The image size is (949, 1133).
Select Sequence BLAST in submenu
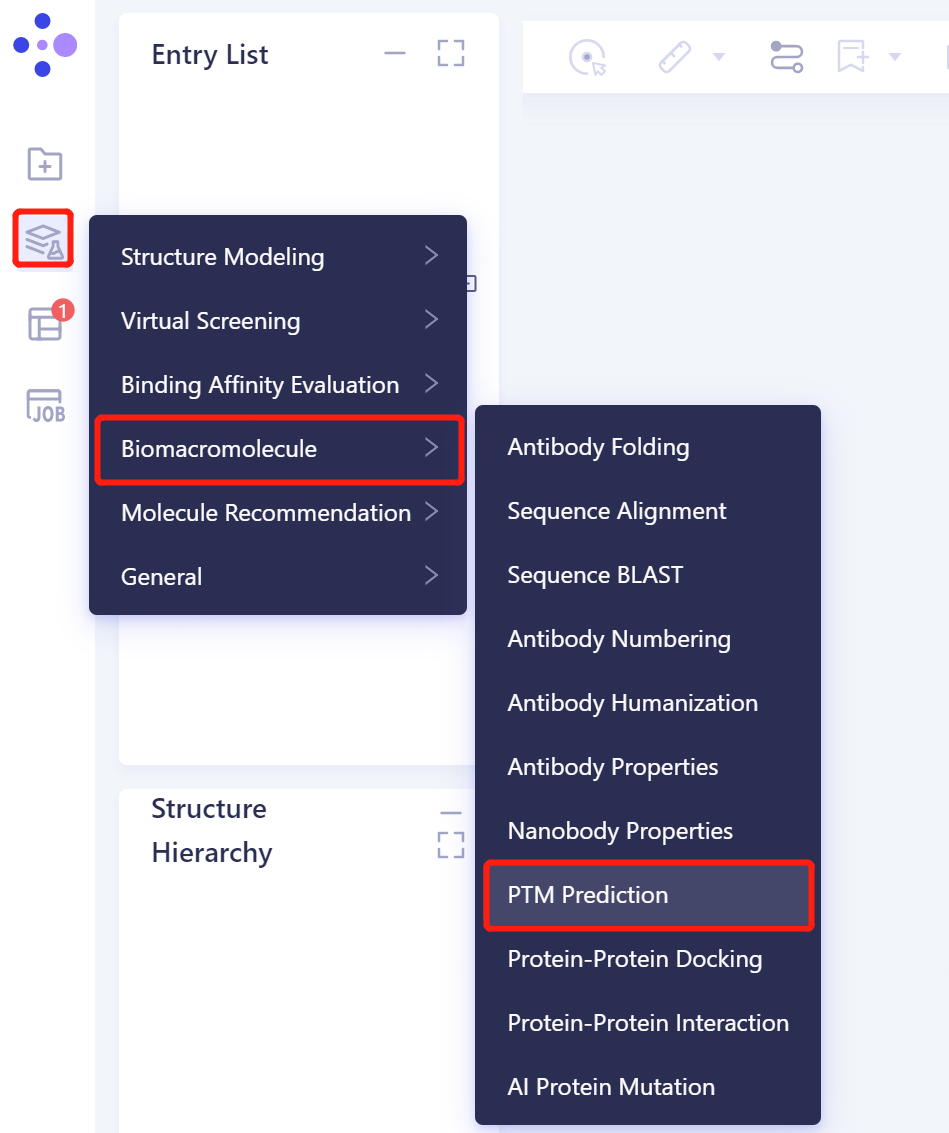coord(594,575)
